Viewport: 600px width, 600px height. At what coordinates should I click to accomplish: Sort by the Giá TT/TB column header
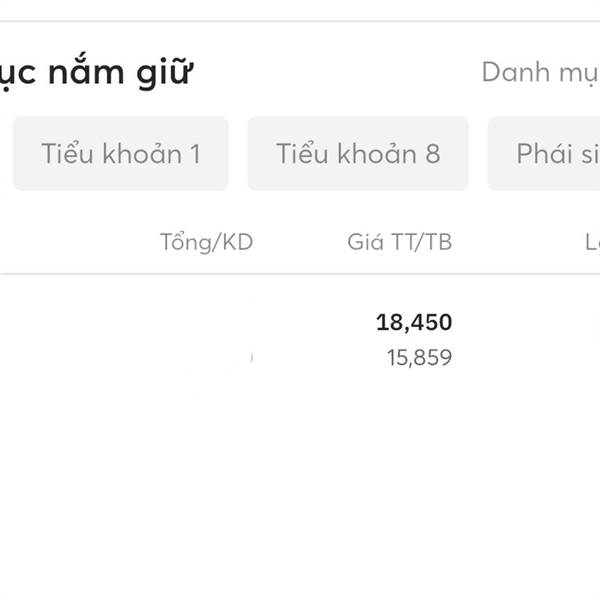(399, 242)
